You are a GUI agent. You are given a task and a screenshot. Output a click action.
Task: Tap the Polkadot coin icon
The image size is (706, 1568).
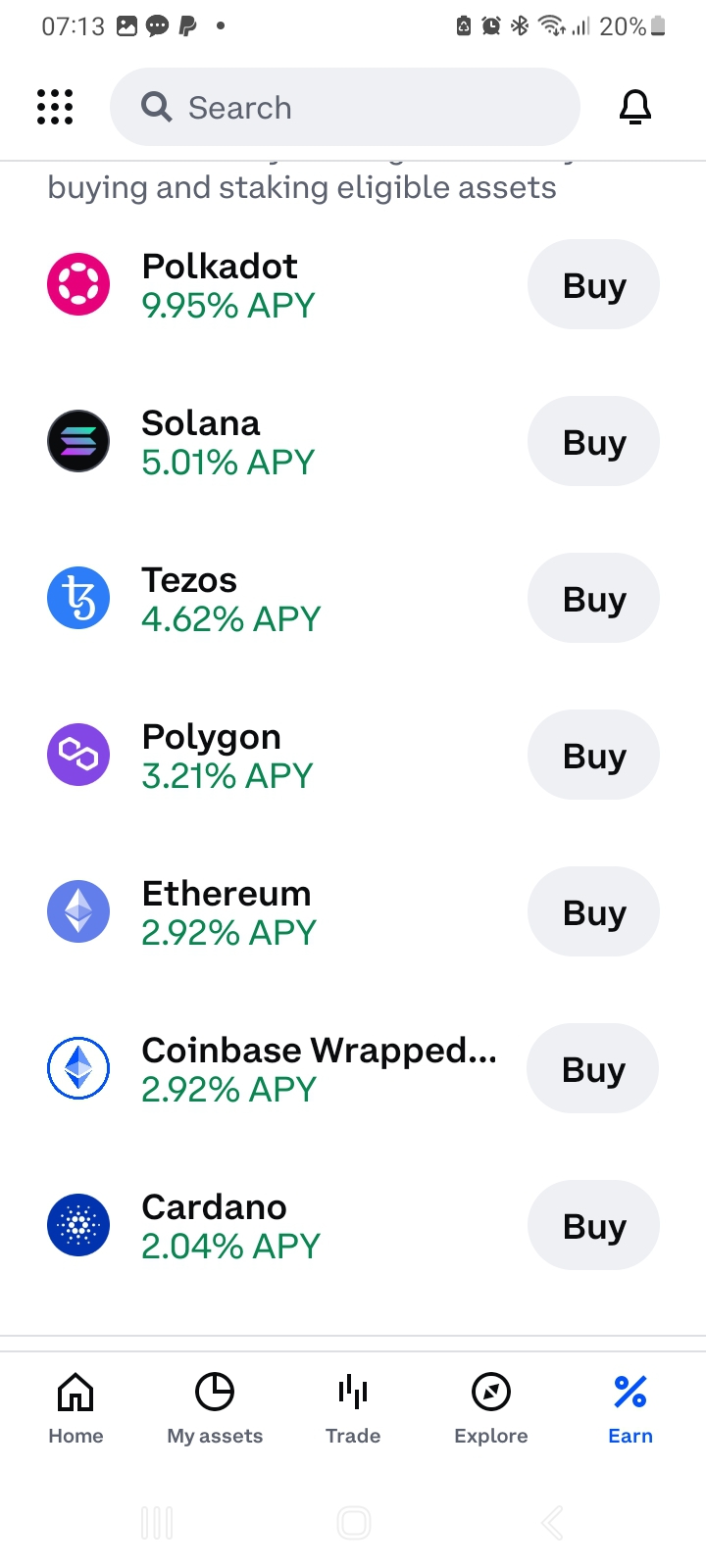[78, 284]
